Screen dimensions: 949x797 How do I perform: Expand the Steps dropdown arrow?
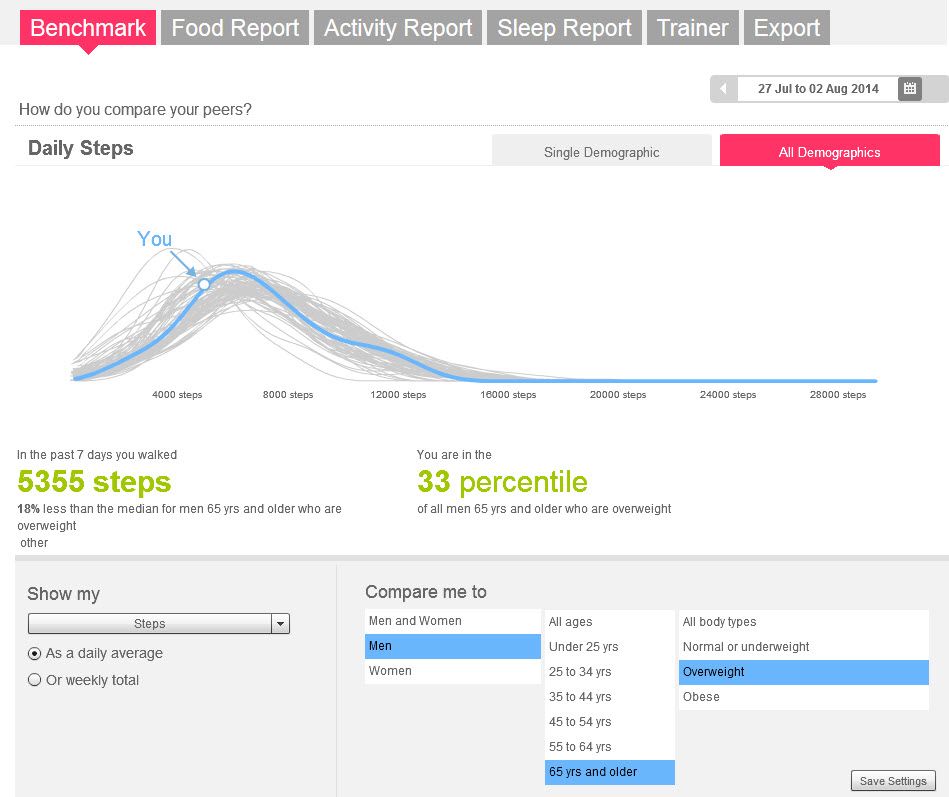(x=280, y=623)
